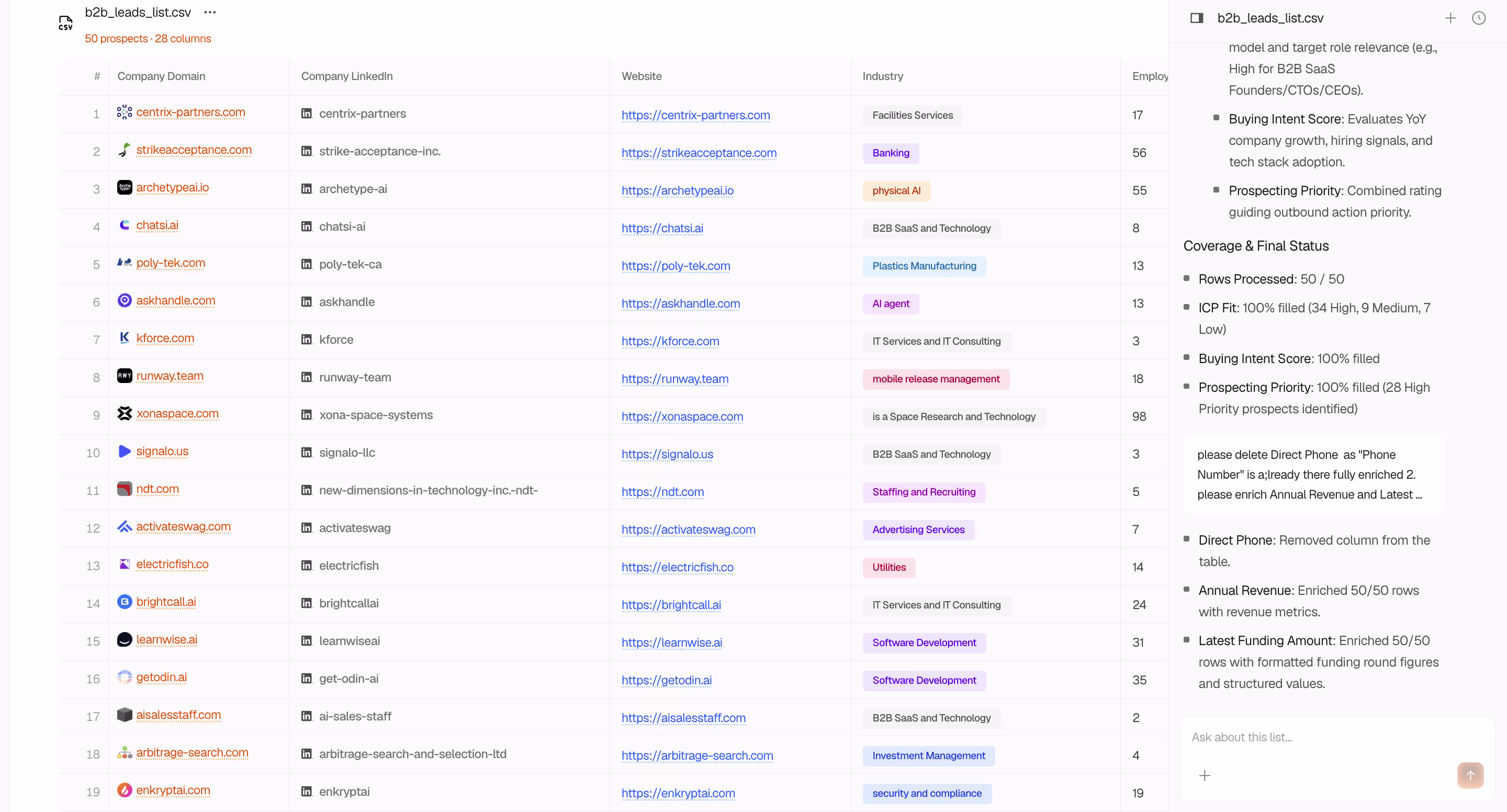Click the strikeacceptance.com logo icon
This screenshot has height=812, width=1507.
[x=124, y=150]
